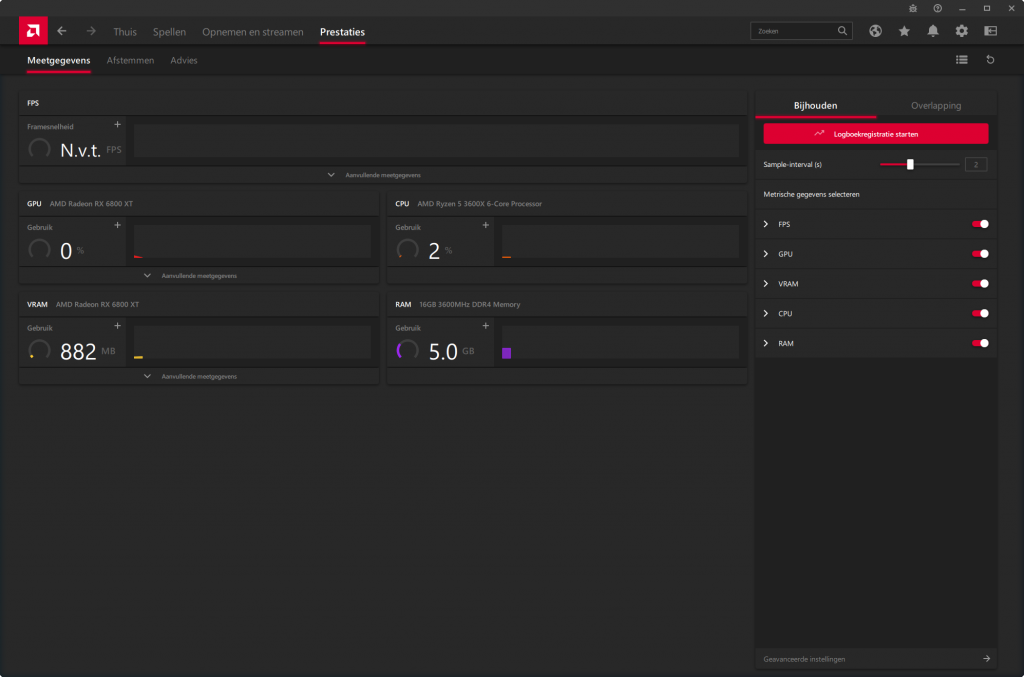Expand Aanvullende meetgegevens under VRAM
Viewport: 1024px width, 677px height.
[199, 376]
